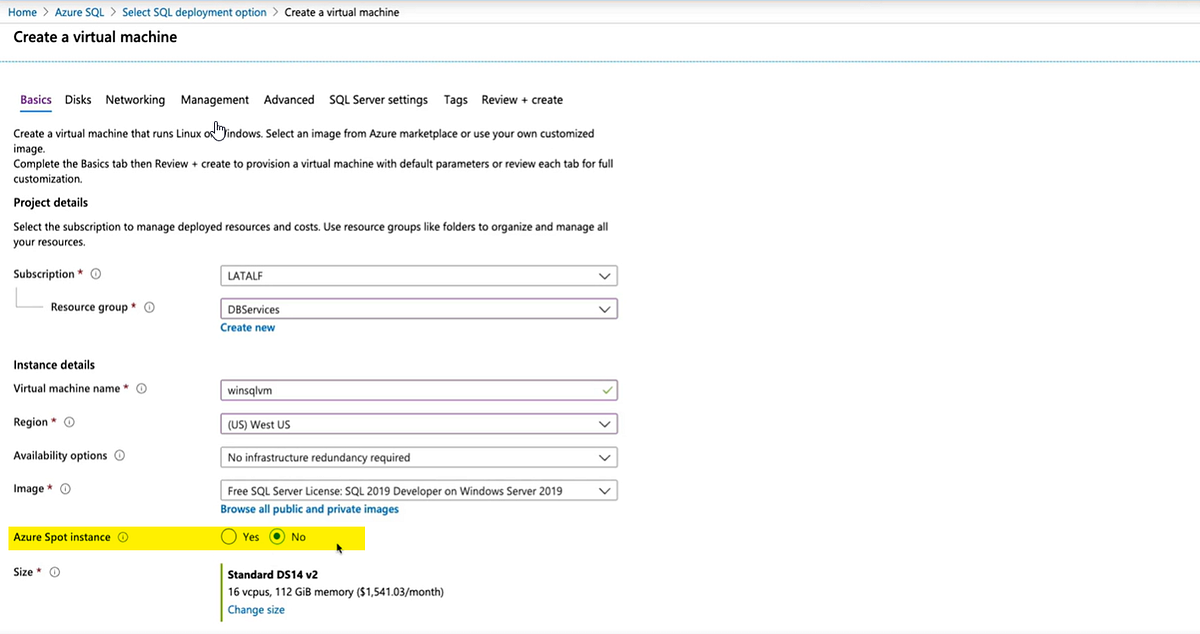This screenshot has height=634, width=1200.
Task: Select No for Azure Spot instance
Action: tap(276, 537)
